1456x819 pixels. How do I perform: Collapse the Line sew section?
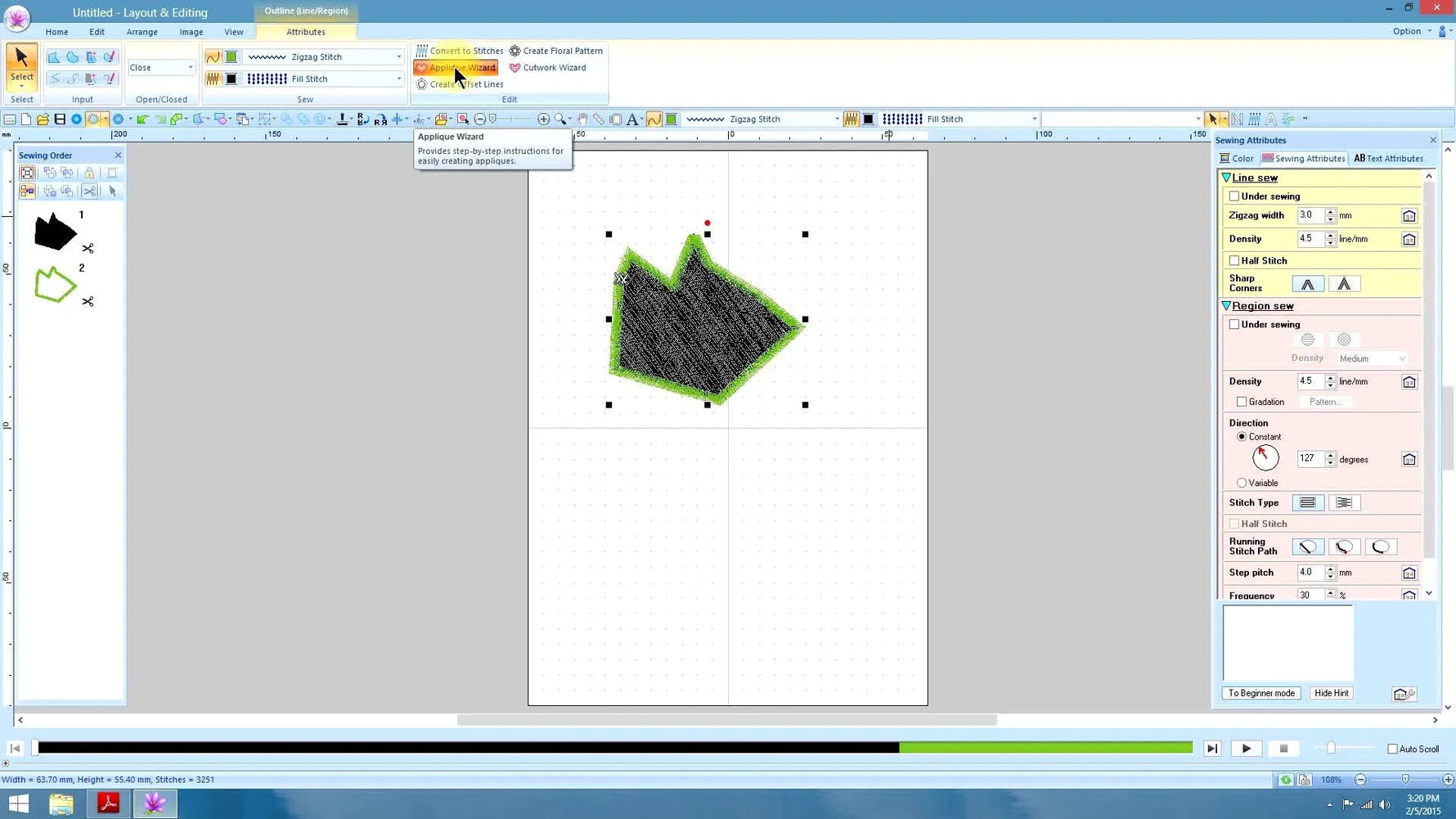click(1226, 178)
